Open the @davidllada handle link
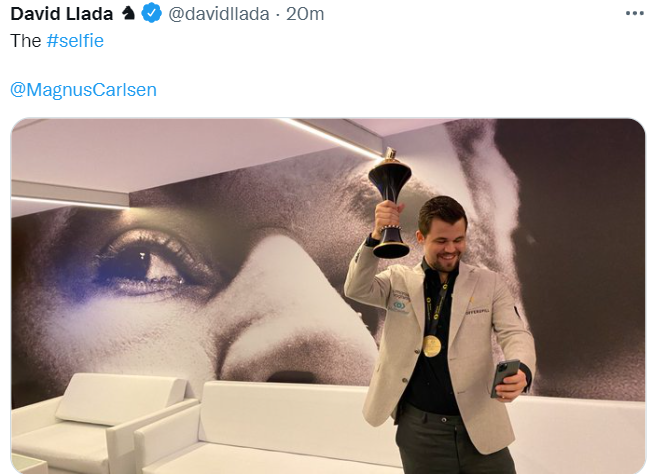This screenshot has width=647, height=474. click(219, 14)
